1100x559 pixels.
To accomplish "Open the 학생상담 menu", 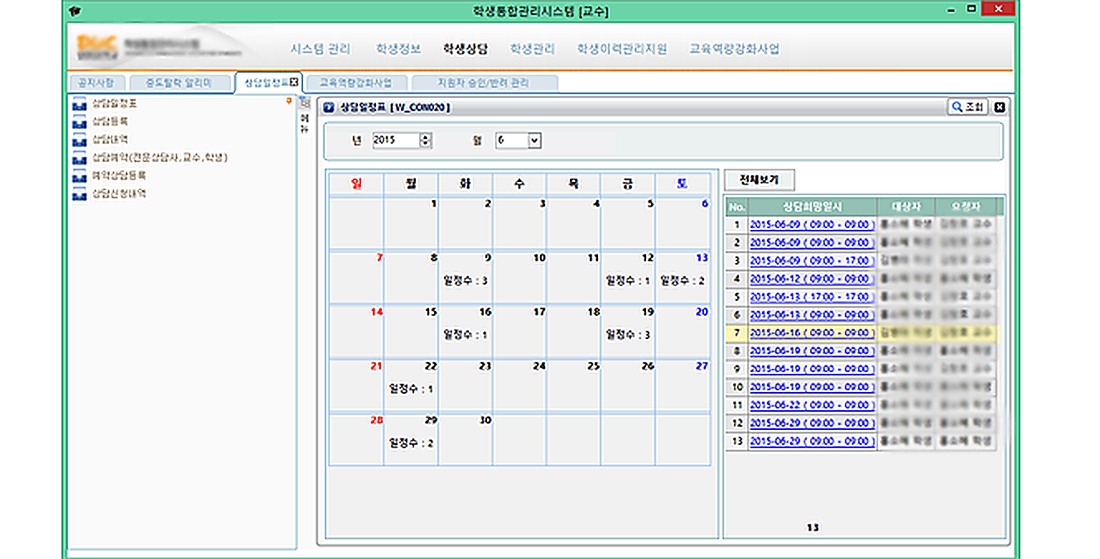I will pos(465,49).
